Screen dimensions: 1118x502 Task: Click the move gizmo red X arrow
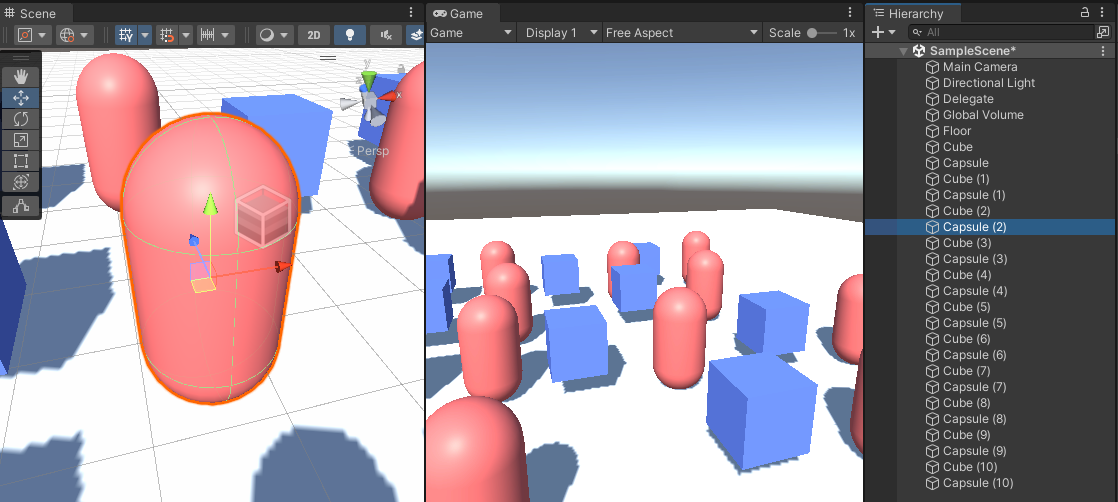point(283,267)
